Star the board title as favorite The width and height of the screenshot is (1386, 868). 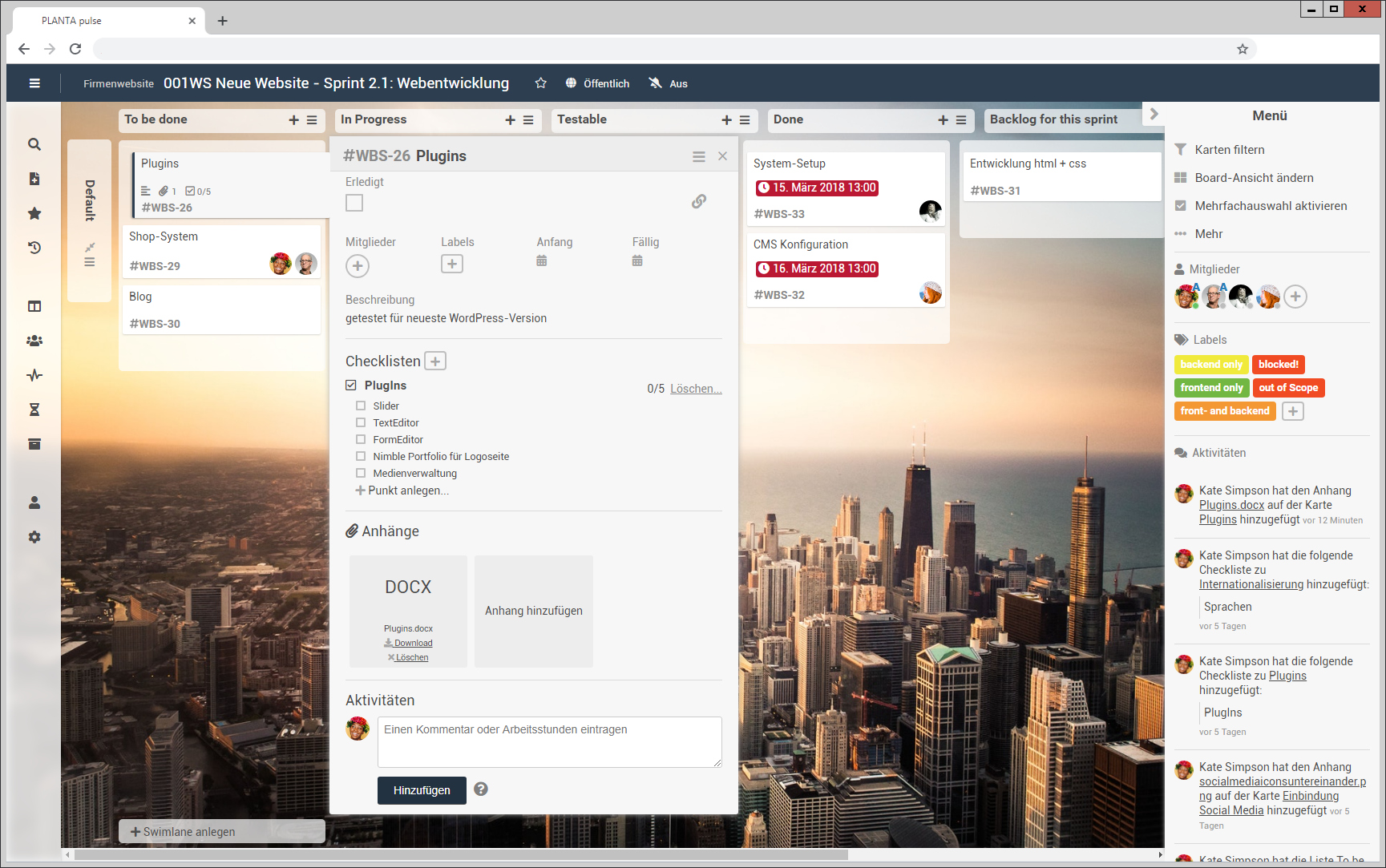tap(541, 83)
